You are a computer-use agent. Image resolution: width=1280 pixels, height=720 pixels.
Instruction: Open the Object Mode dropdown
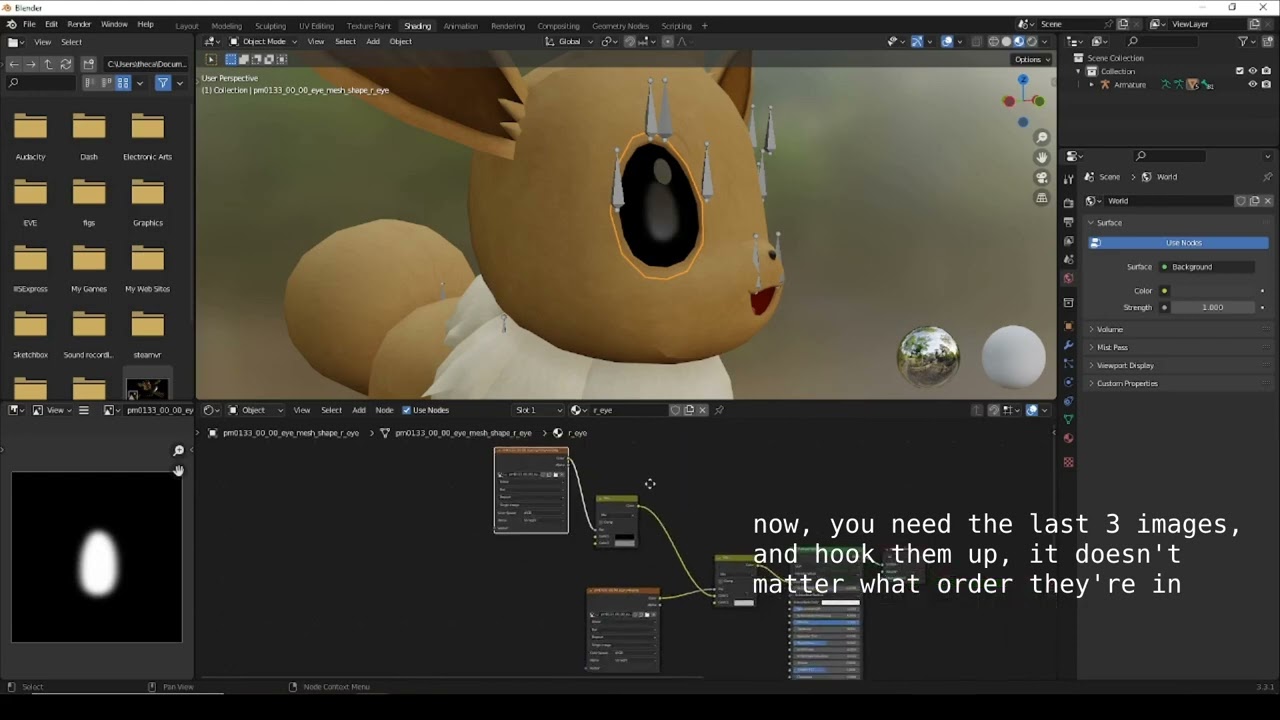click(x=264, y=42)
